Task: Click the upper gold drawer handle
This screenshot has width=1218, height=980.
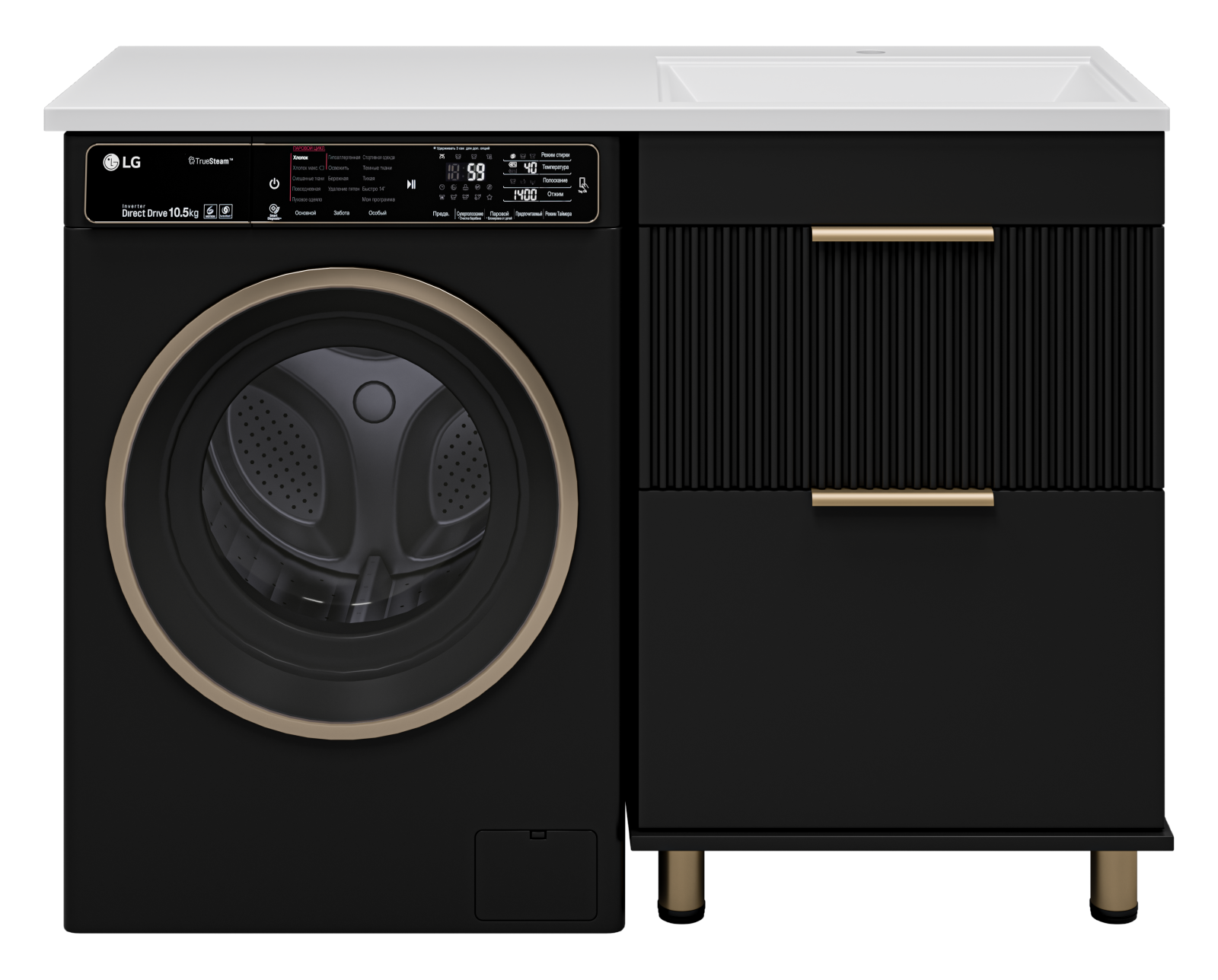Action: (x=902, y=234)
